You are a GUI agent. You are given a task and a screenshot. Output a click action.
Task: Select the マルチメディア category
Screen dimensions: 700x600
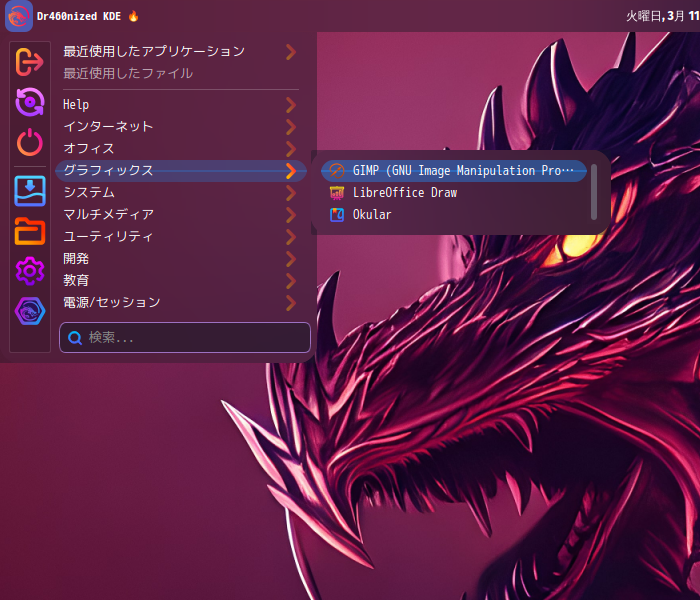point(180,215)
